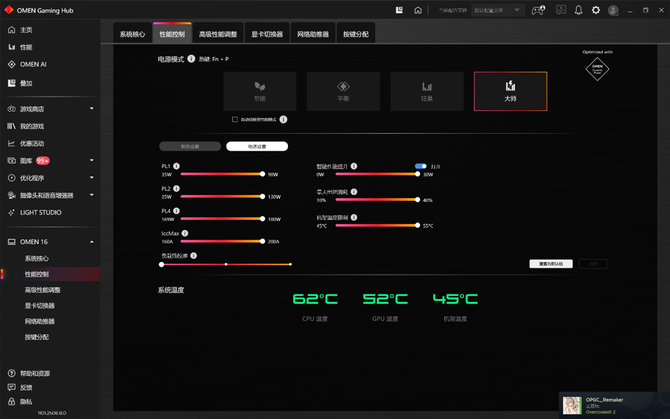Screen dimensions: 670x419
Task: Open the settings gear in title bar
Action: coord(596,10)
